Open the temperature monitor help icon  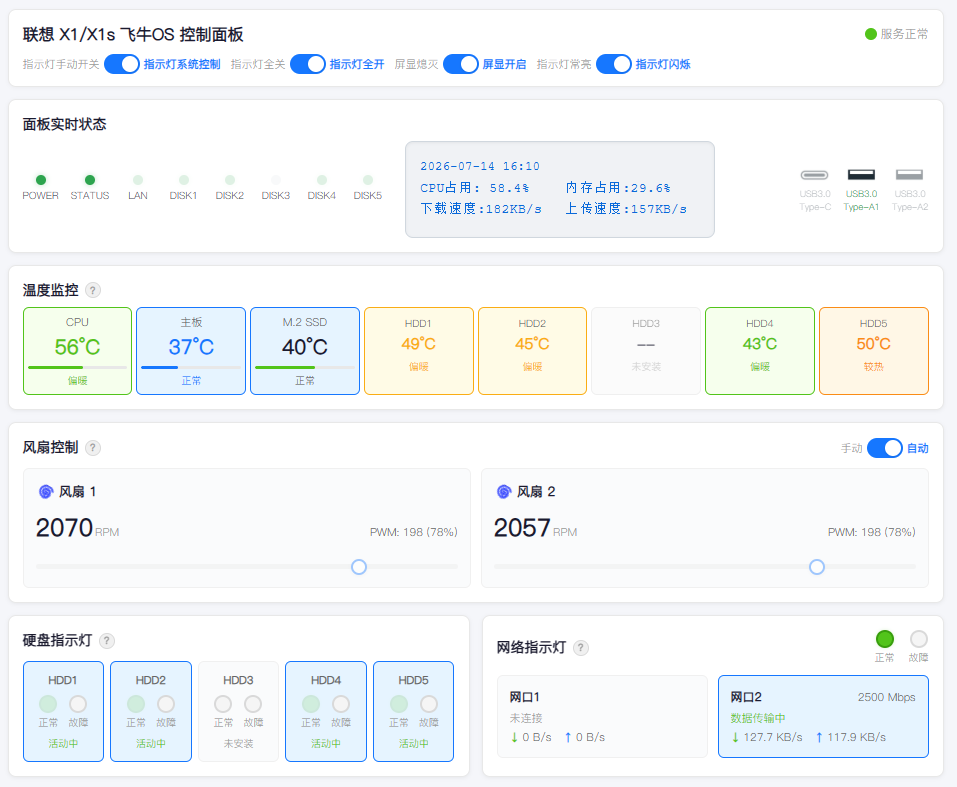click(93, 290)
